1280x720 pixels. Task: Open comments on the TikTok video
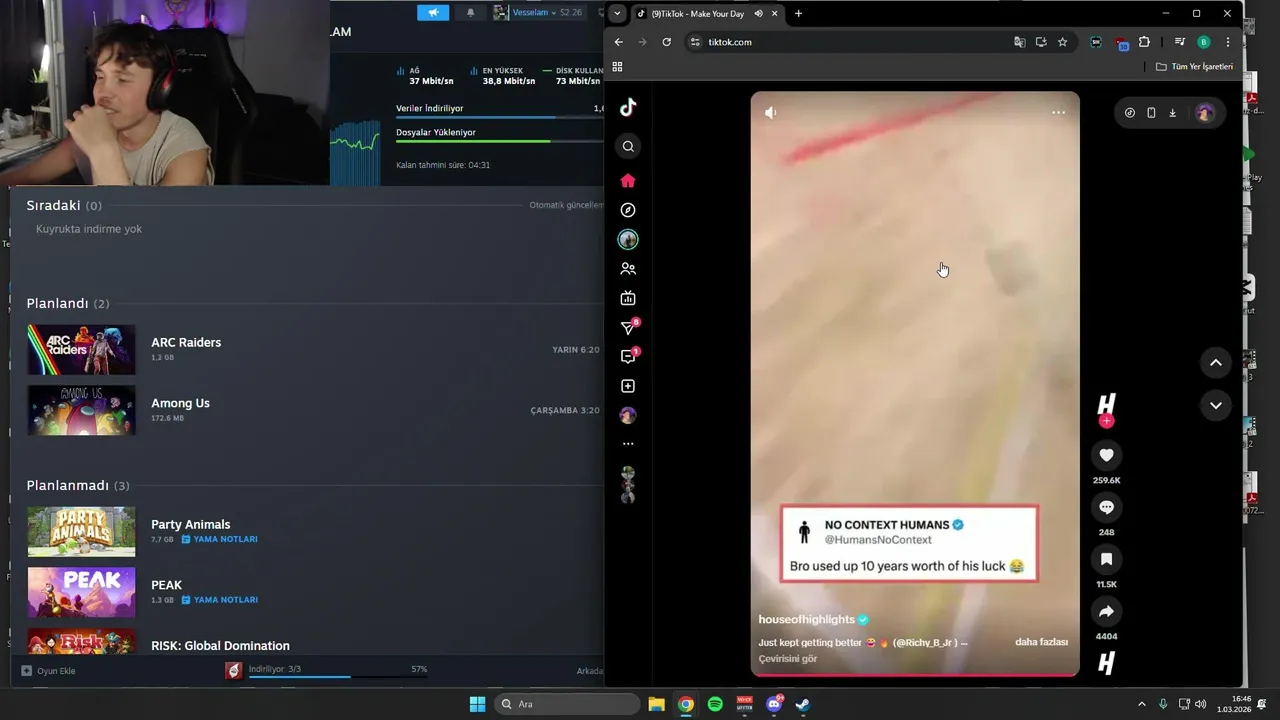(1106, 507)
